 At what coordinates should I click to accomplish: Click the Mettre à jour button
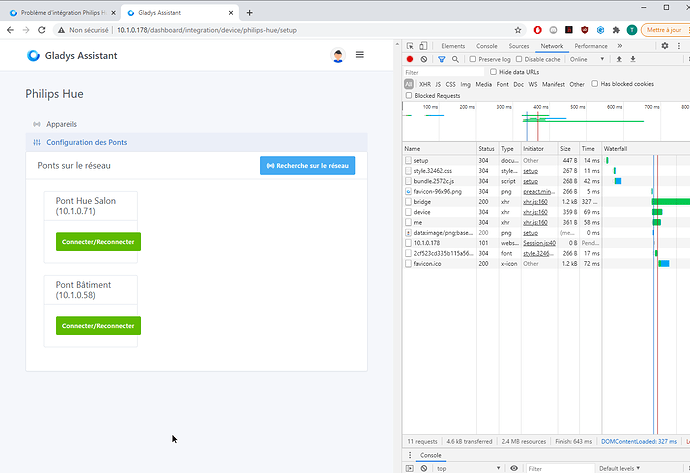[x=664, y=30]
